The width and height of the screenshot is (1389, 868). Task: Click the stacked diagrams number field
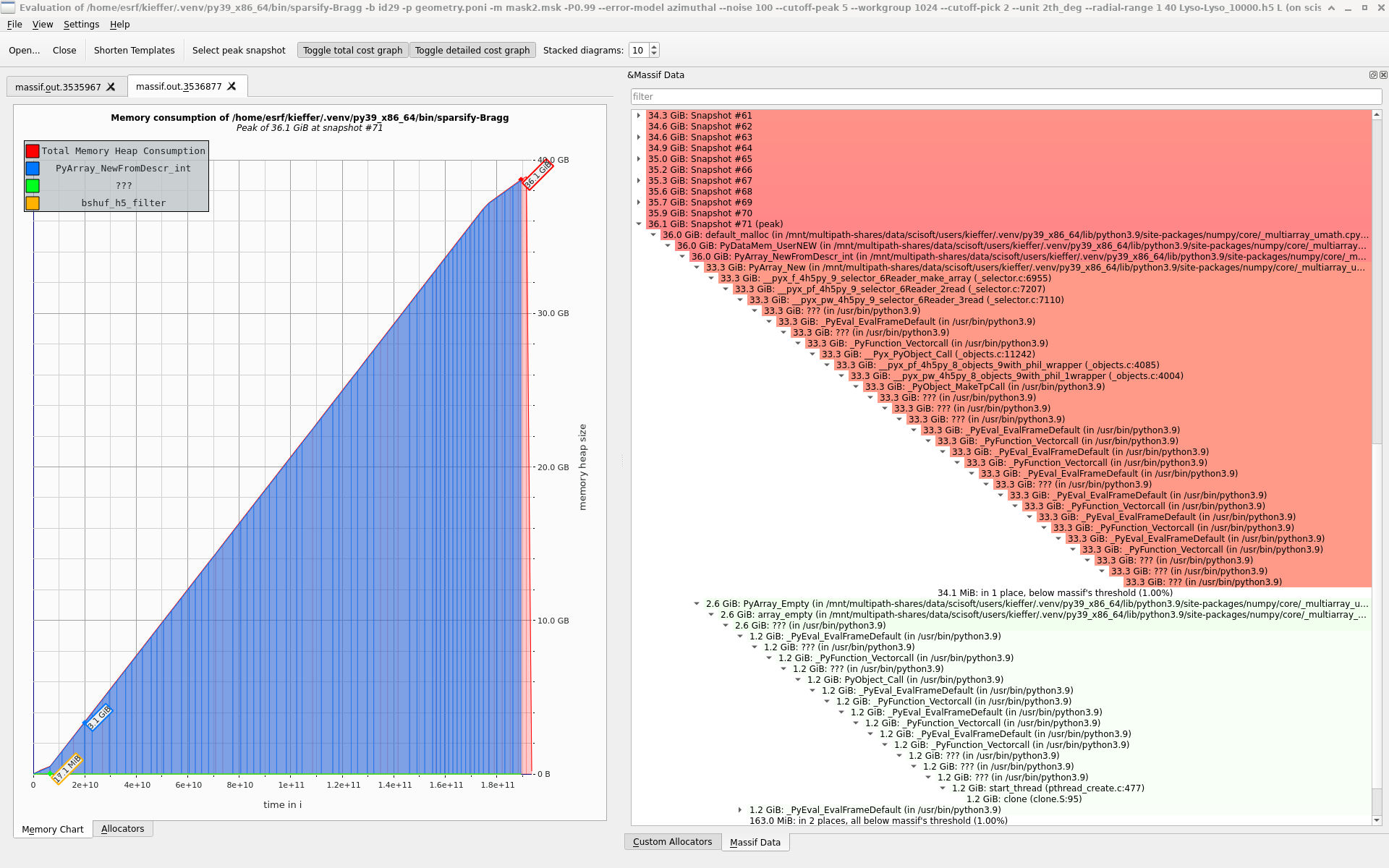639,50
